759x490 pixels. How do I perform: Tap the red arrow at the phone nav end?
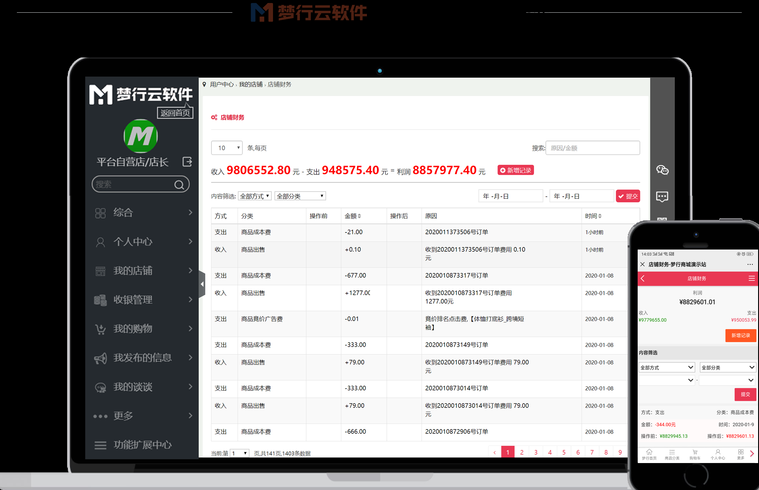point(752,454)
